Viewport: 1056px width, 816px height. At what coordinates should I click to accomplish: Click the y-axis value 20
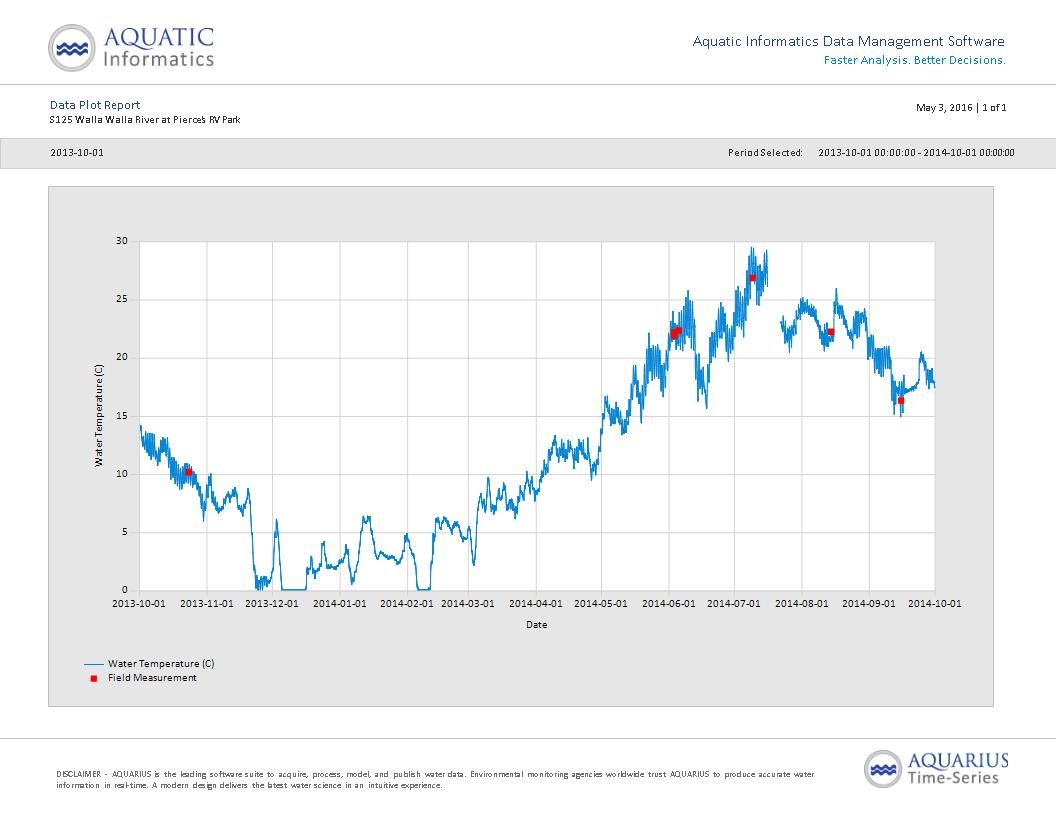coord(122,358)
